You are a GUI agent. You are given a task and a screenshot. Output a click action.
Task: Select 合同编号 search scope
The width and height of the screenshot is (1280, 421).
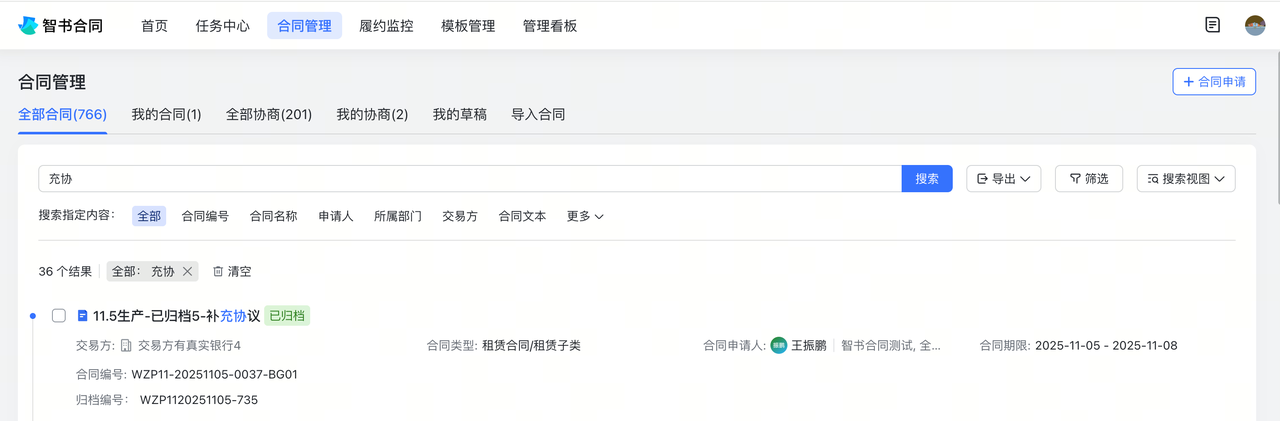coord(205,216)
